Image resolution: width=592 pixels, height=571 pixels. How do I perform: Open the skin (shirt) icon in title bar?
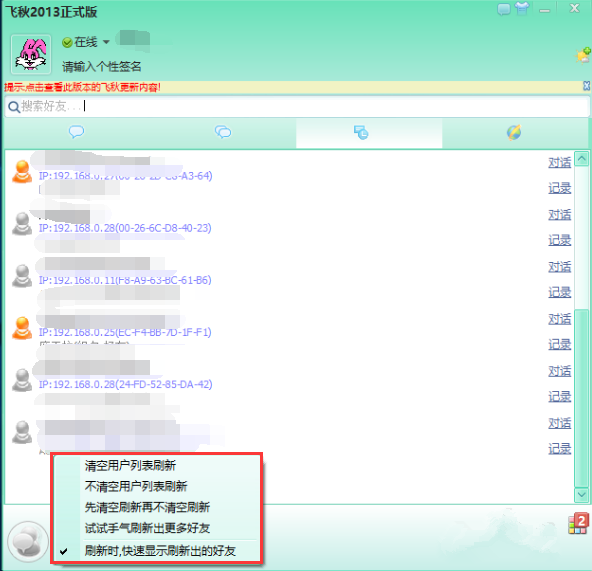(x=522, y=8)
